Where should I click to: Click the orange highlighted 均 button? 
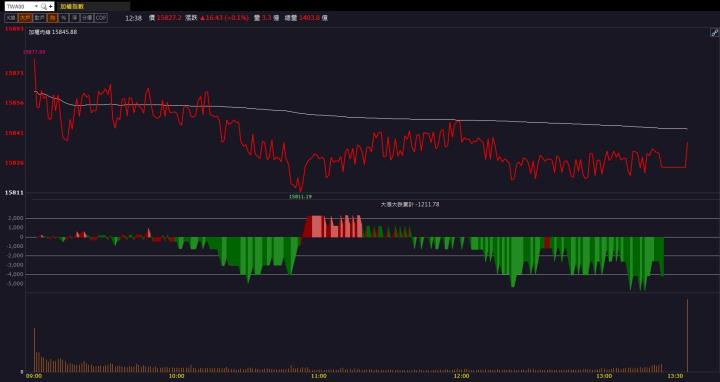(53, 18)
